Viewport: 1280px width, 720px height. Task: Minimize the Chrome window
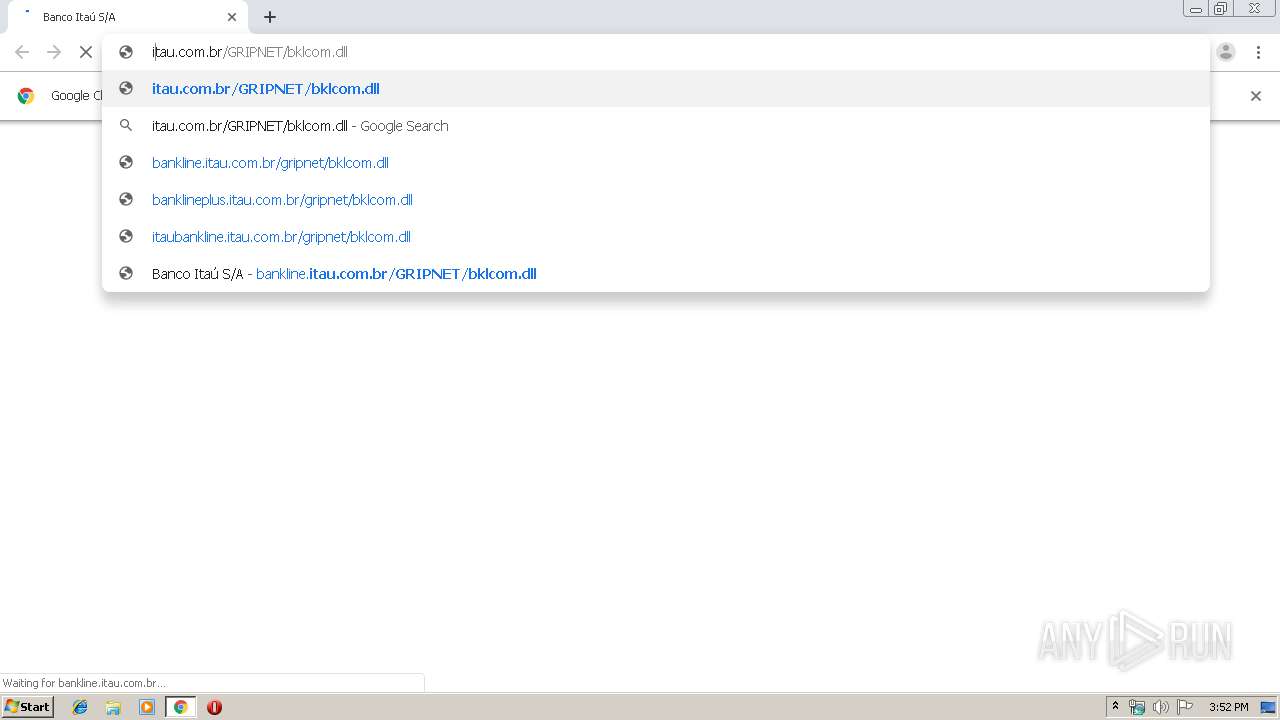[x=1196, y=9]
